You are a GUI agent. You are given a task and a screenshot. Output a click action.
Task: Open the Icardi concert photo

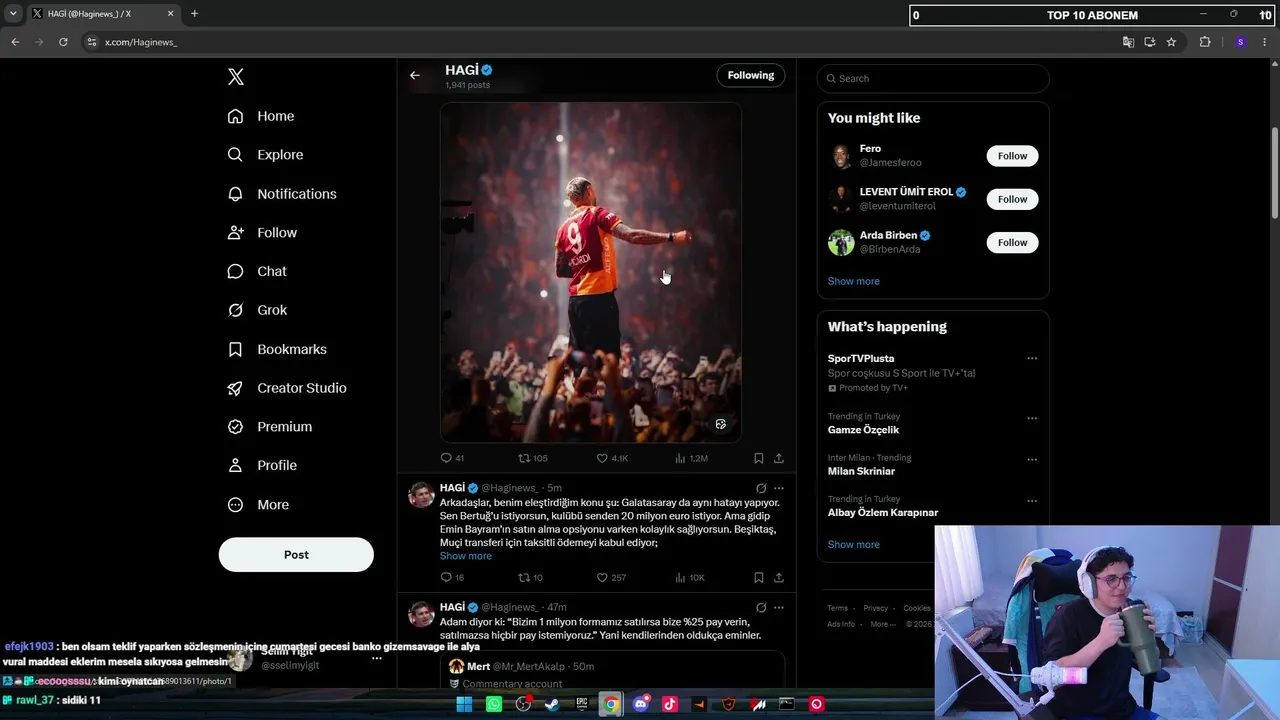[x=591, y=272]
